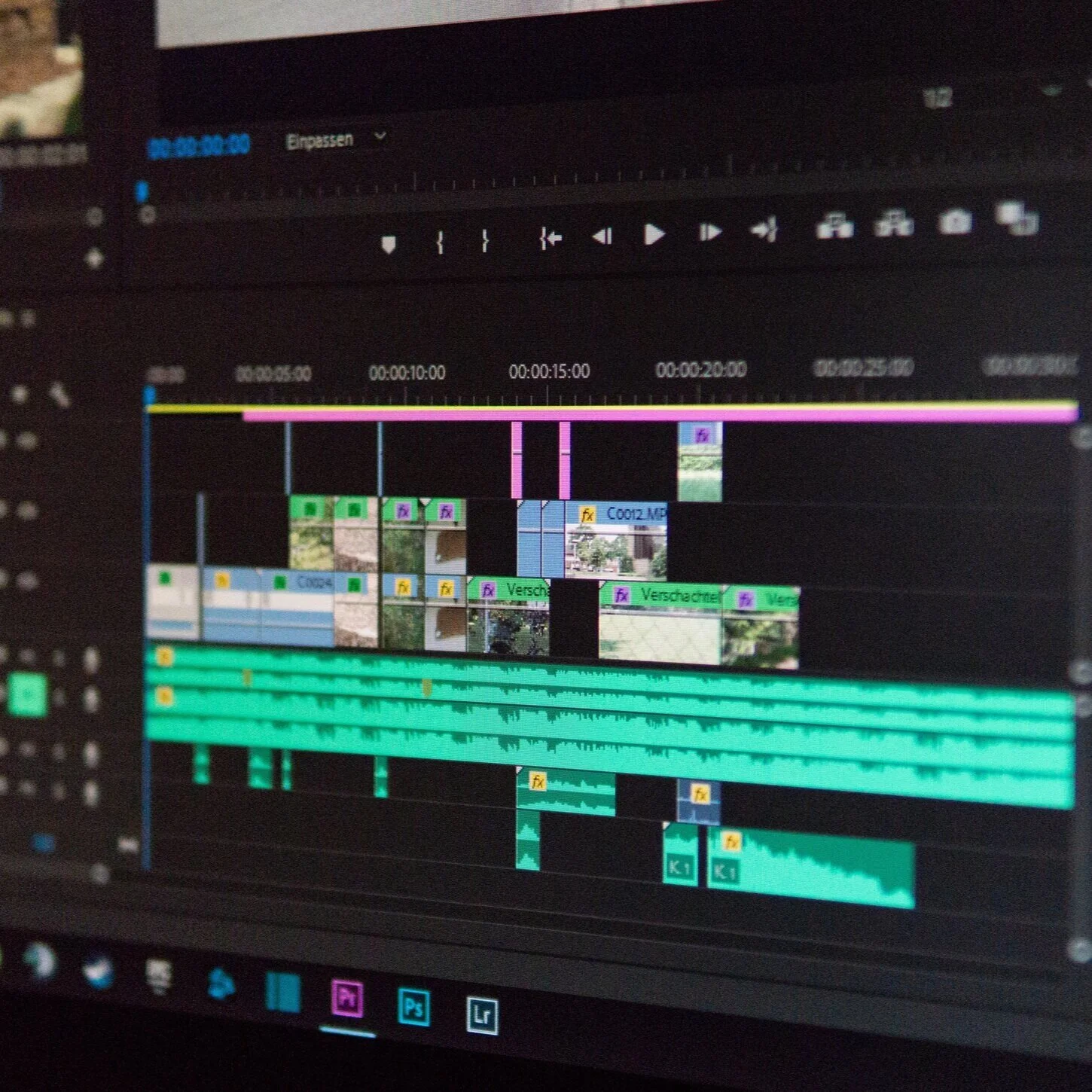Open the Einpassen zoom level dropdown

point(335,140)
